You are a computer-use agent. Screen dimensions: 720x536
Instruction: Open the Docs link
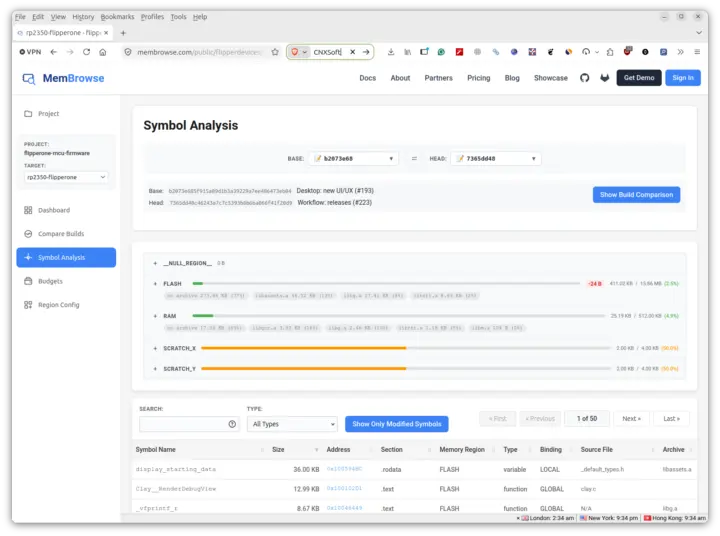click(x=367, y=78)
